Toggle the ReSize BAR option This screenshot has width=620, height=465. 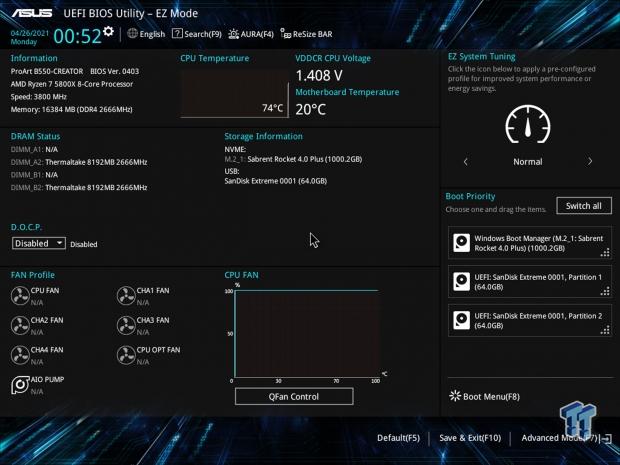coord(306,34)
